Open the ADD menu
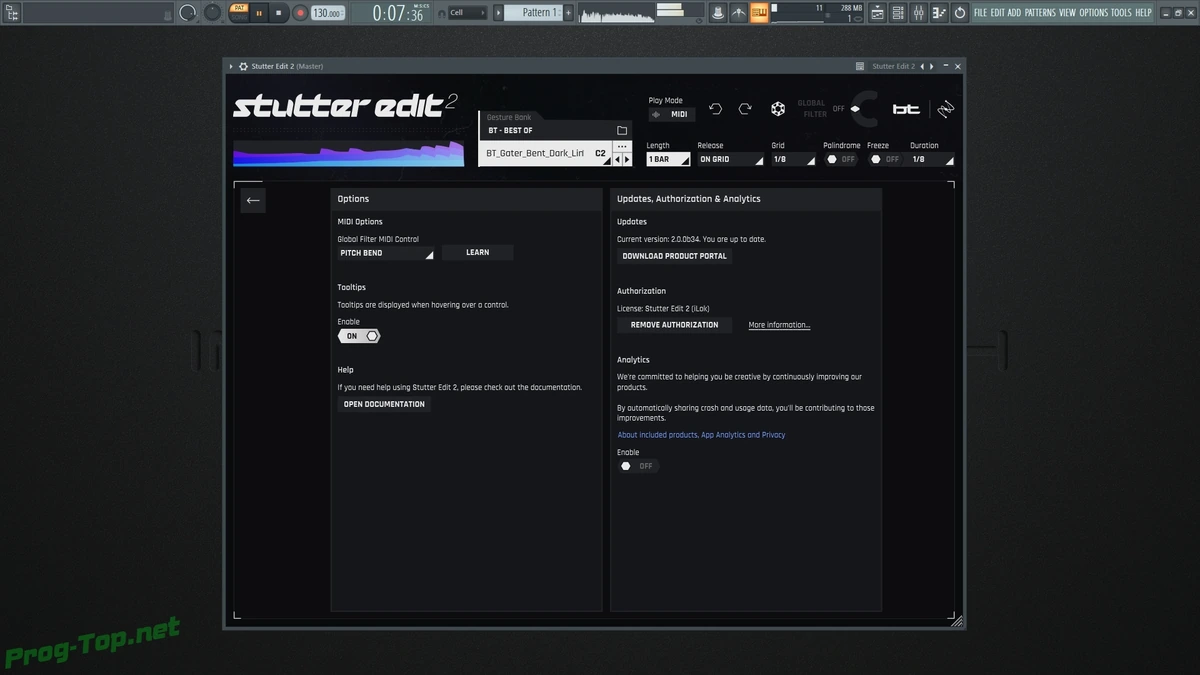 [1014, 13]
